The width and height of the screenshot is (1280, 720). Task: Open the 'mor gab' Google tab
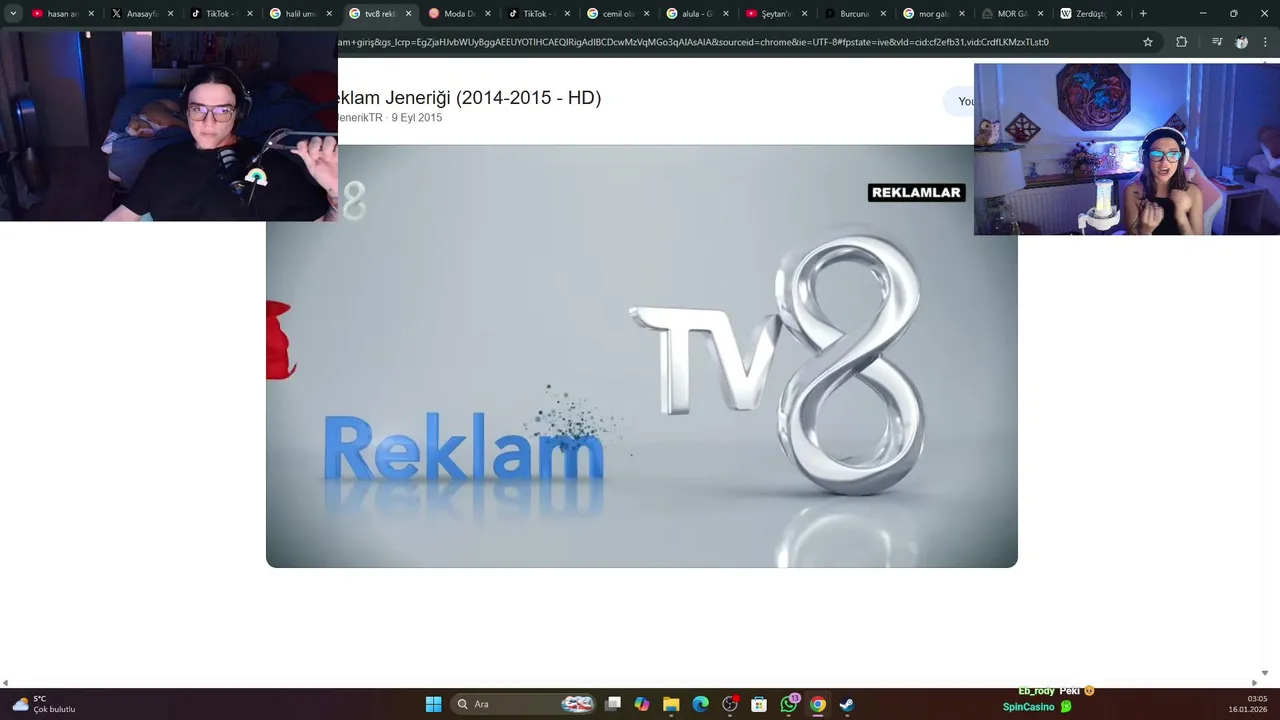pyautogui.click(x=933, y=14)
